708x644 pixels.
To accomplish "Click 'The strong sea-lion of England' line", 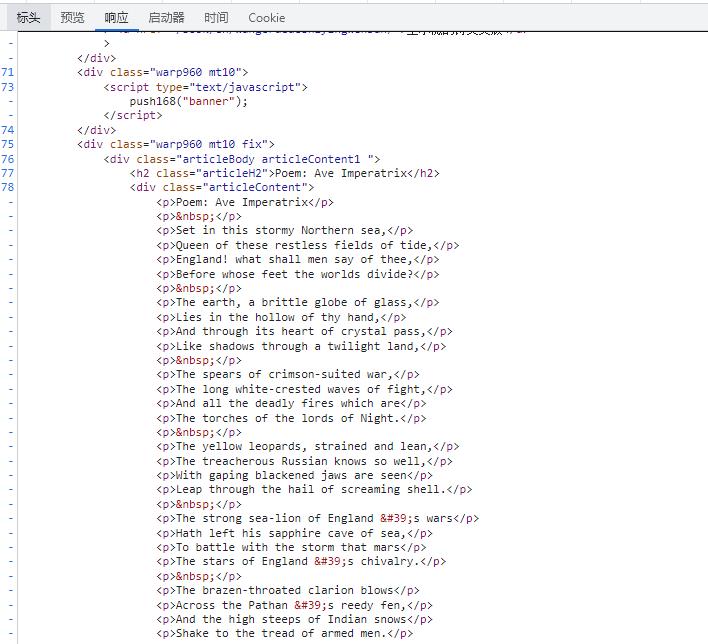I will tap(317, 518).
